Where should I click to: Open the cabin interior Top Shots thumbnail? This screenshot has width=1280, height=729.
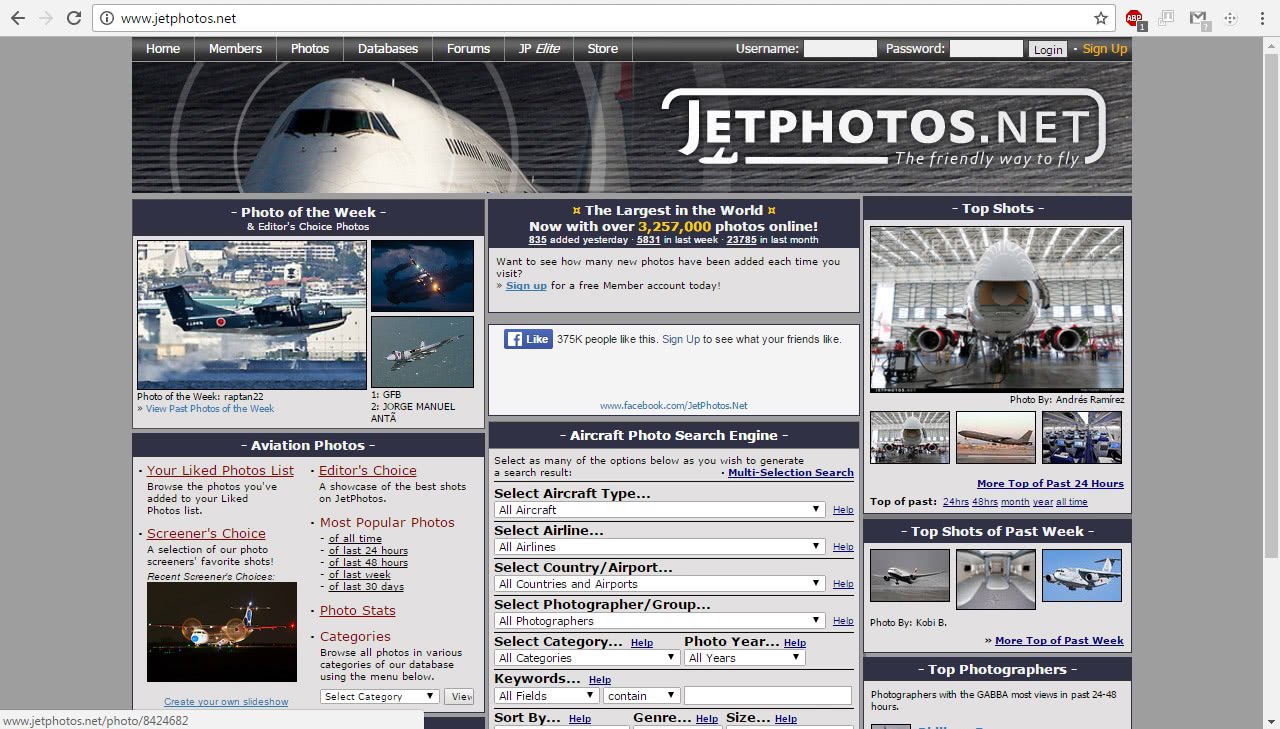(1082, 437)
